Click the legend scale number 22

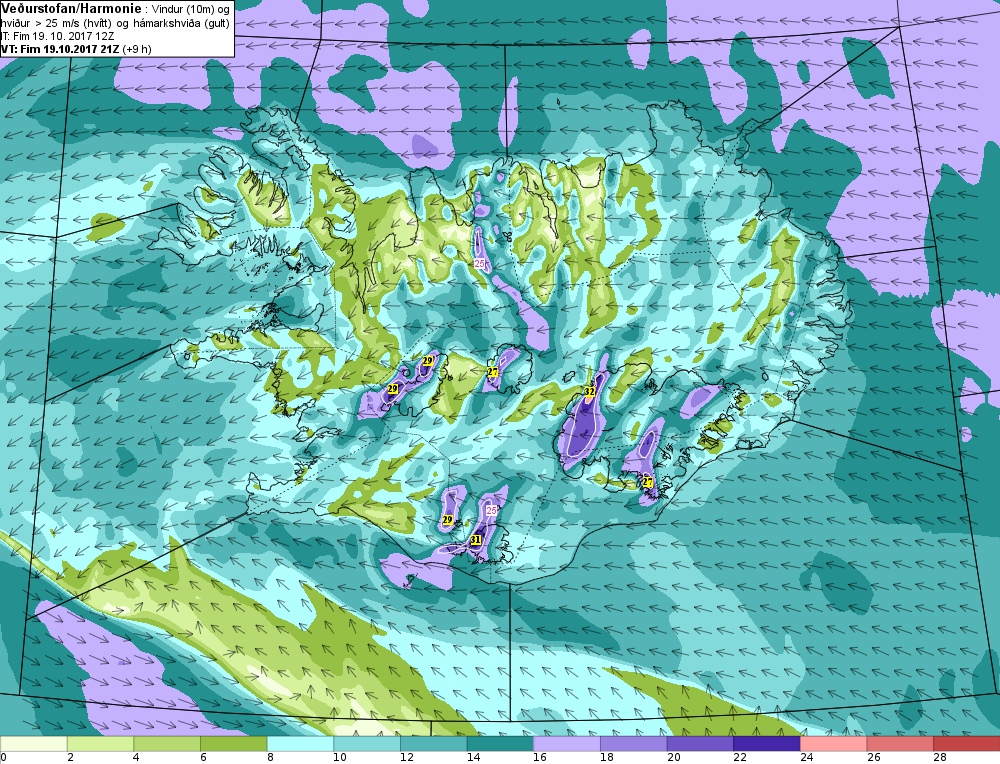point(739,758)
